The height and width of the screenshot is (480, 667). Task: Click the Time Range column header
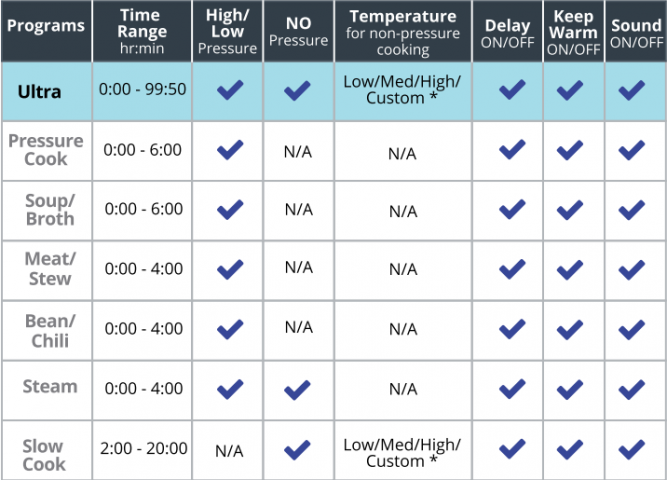[x=140, y=31]
